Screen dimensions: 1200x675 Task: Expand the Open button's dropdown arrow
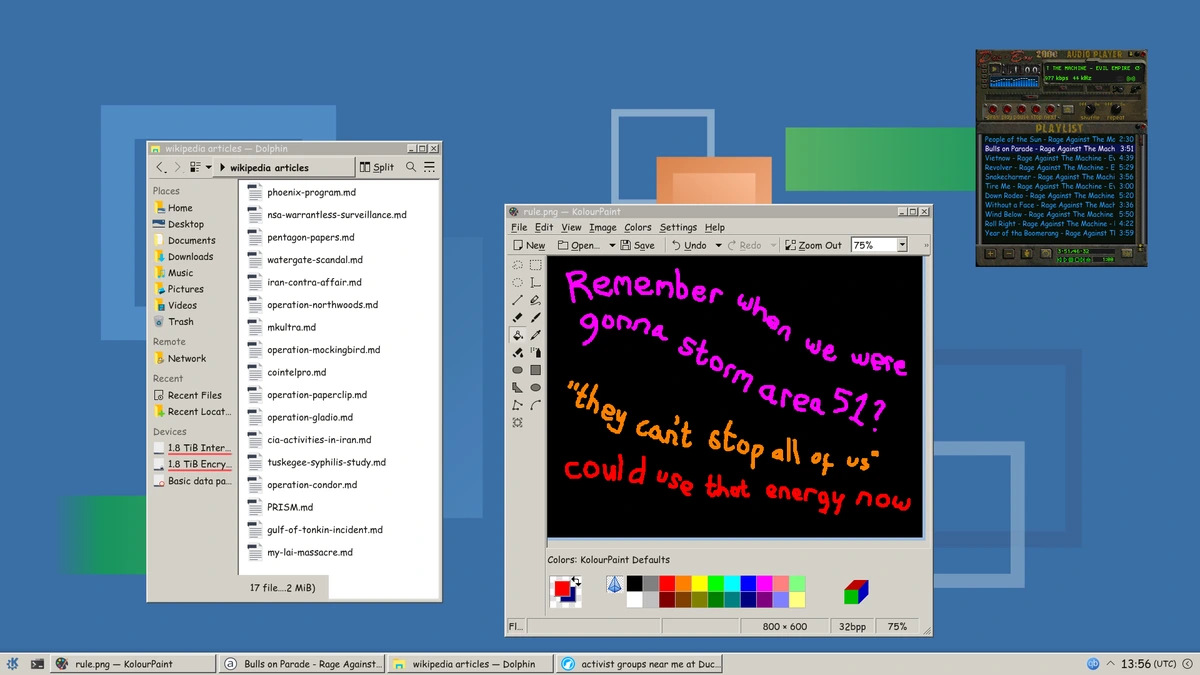pyautogui.click(x=613, y=244)
